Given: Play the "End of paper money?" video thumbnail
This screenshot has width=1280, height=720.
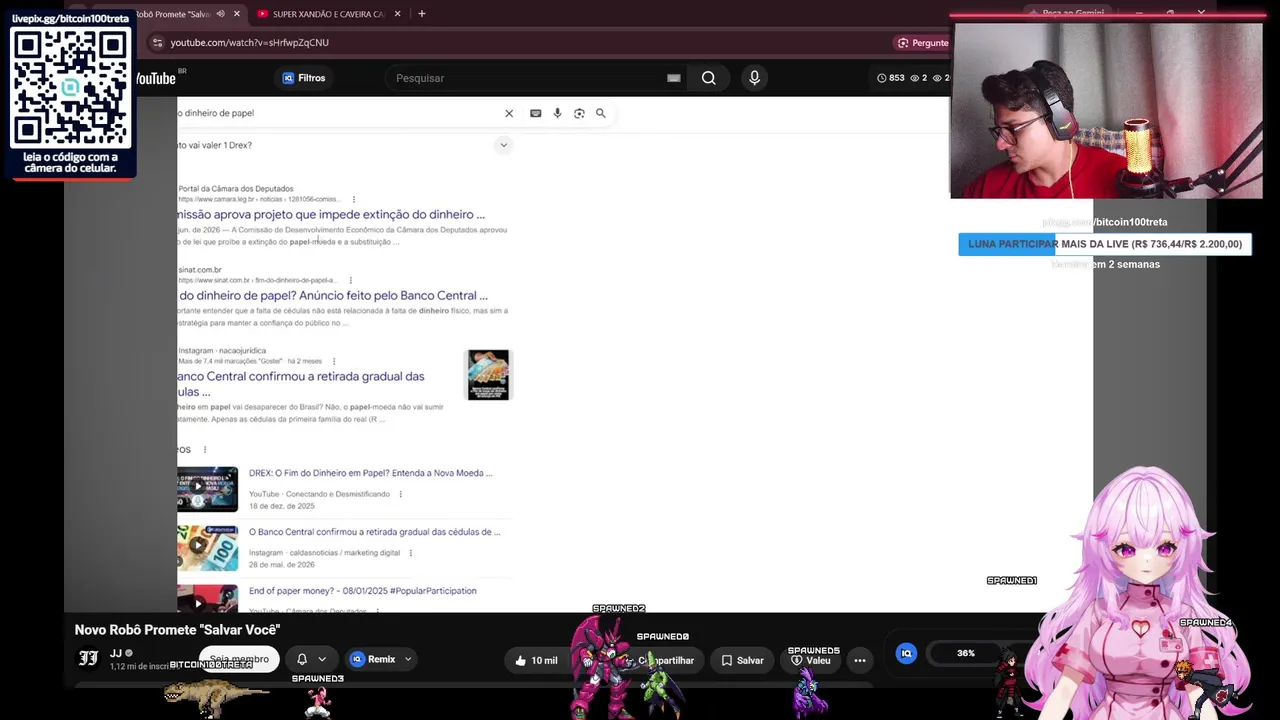Looking at the screenshot, I should (x=208, y=598).
